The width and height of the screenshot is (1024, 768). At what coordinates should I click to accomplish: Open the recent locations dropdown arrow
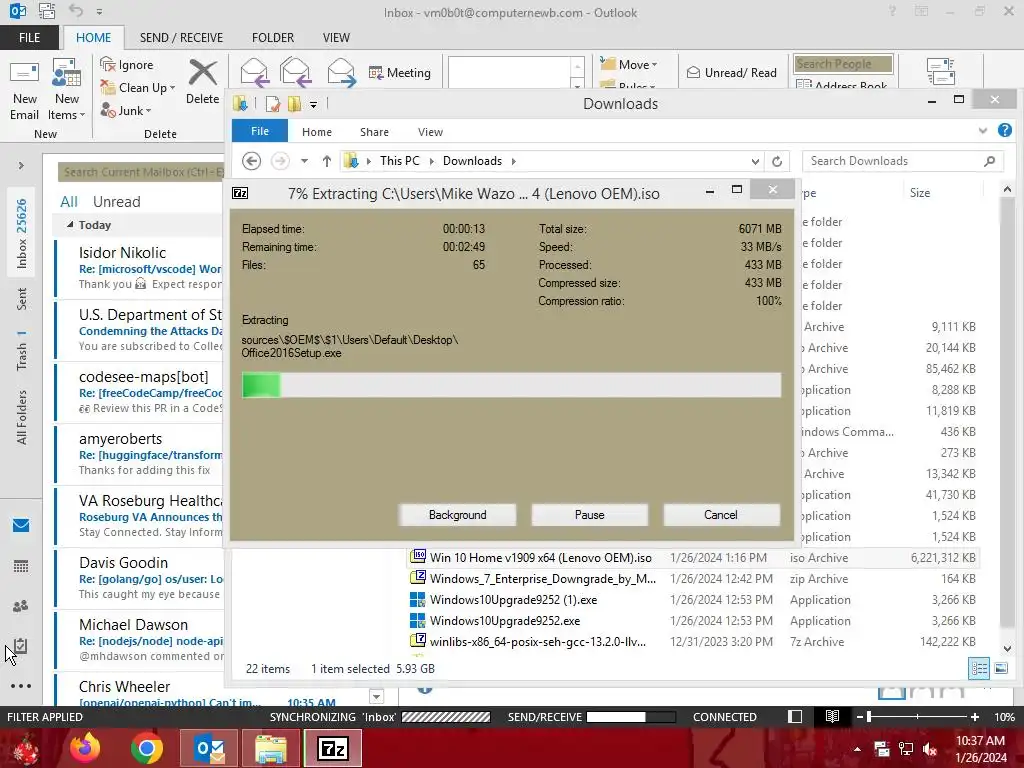tap(304, 161)
